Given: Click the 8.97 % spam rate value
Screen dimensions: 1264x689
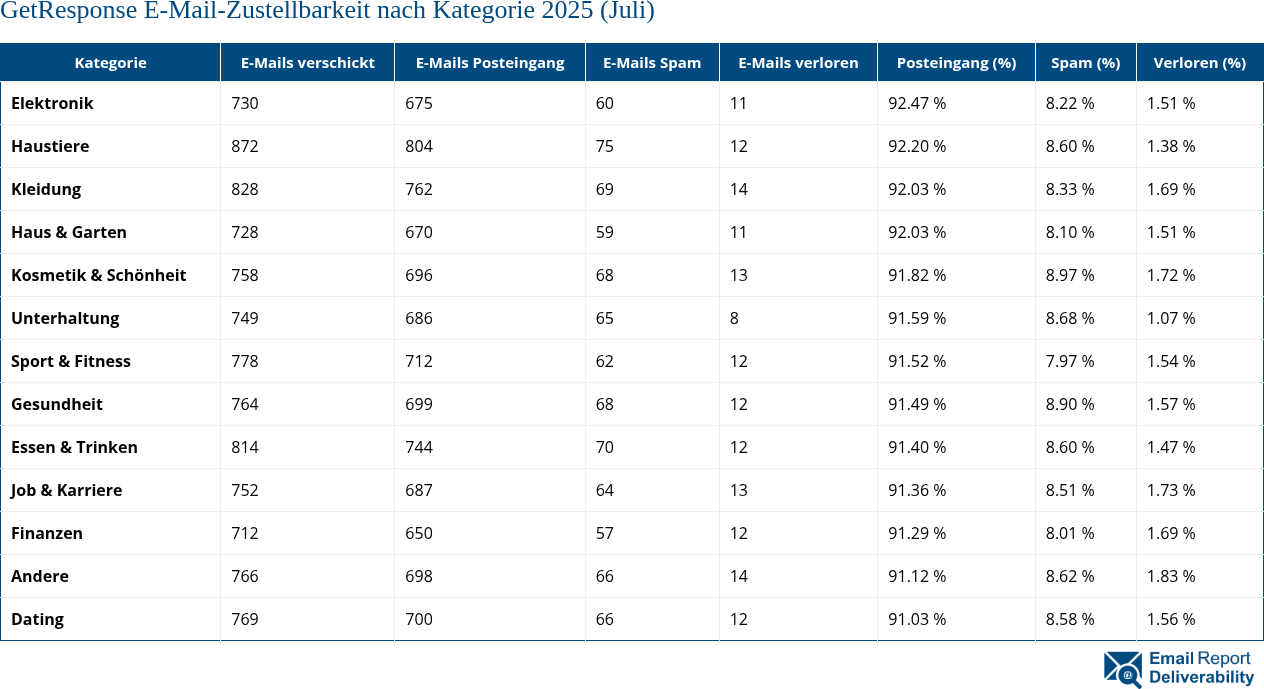Looking at the screenshot, I should click(1070, 275).
